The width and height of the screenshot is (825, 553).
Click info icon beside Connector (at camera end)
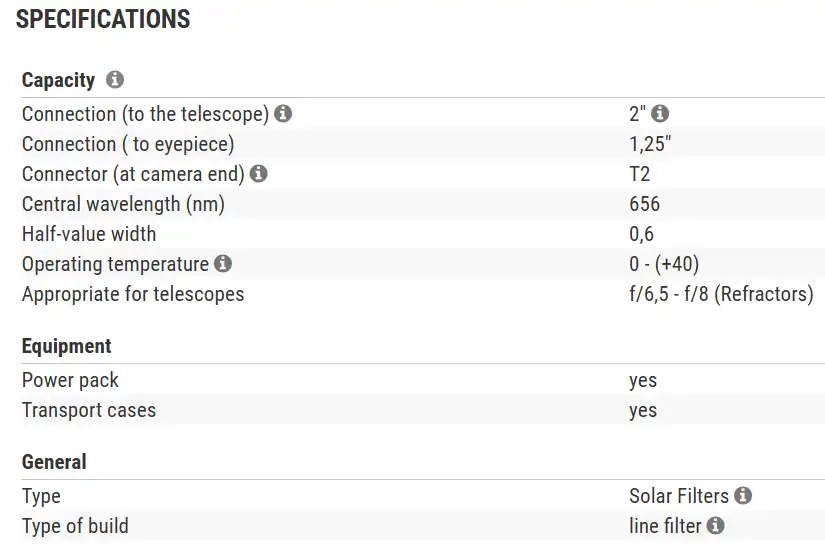259,174
